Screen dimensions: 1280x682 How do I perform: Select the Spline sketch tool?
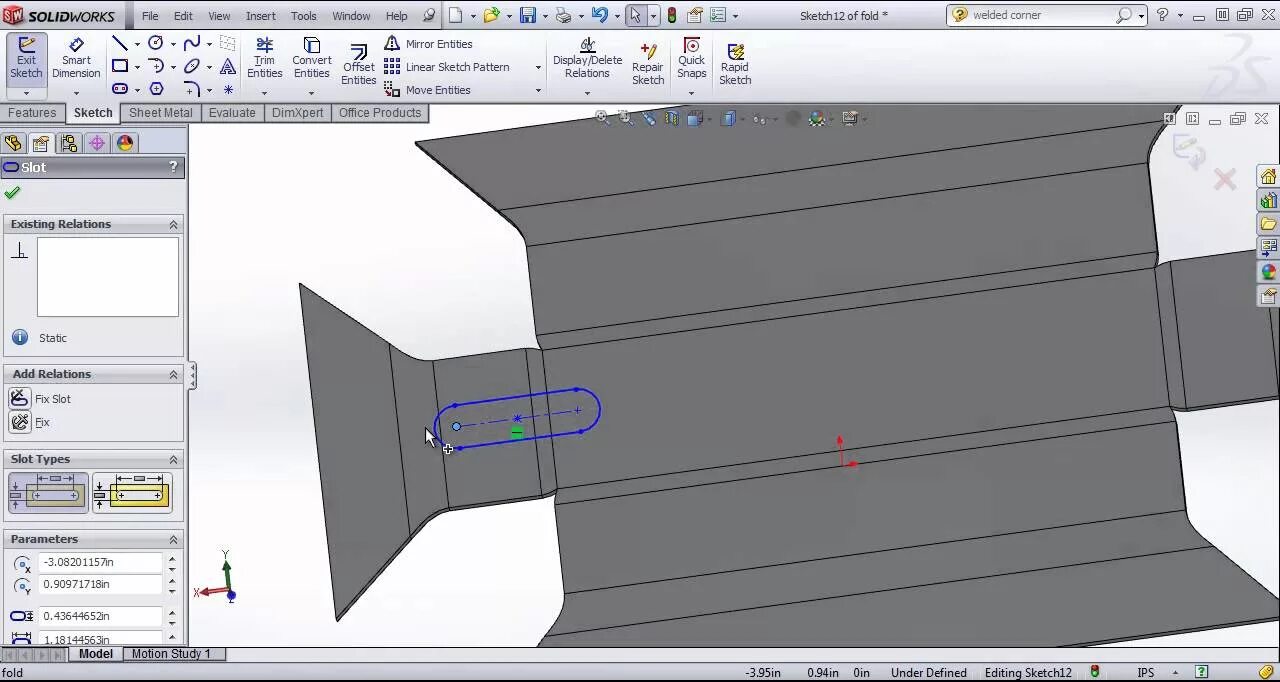tap(192, 43)
